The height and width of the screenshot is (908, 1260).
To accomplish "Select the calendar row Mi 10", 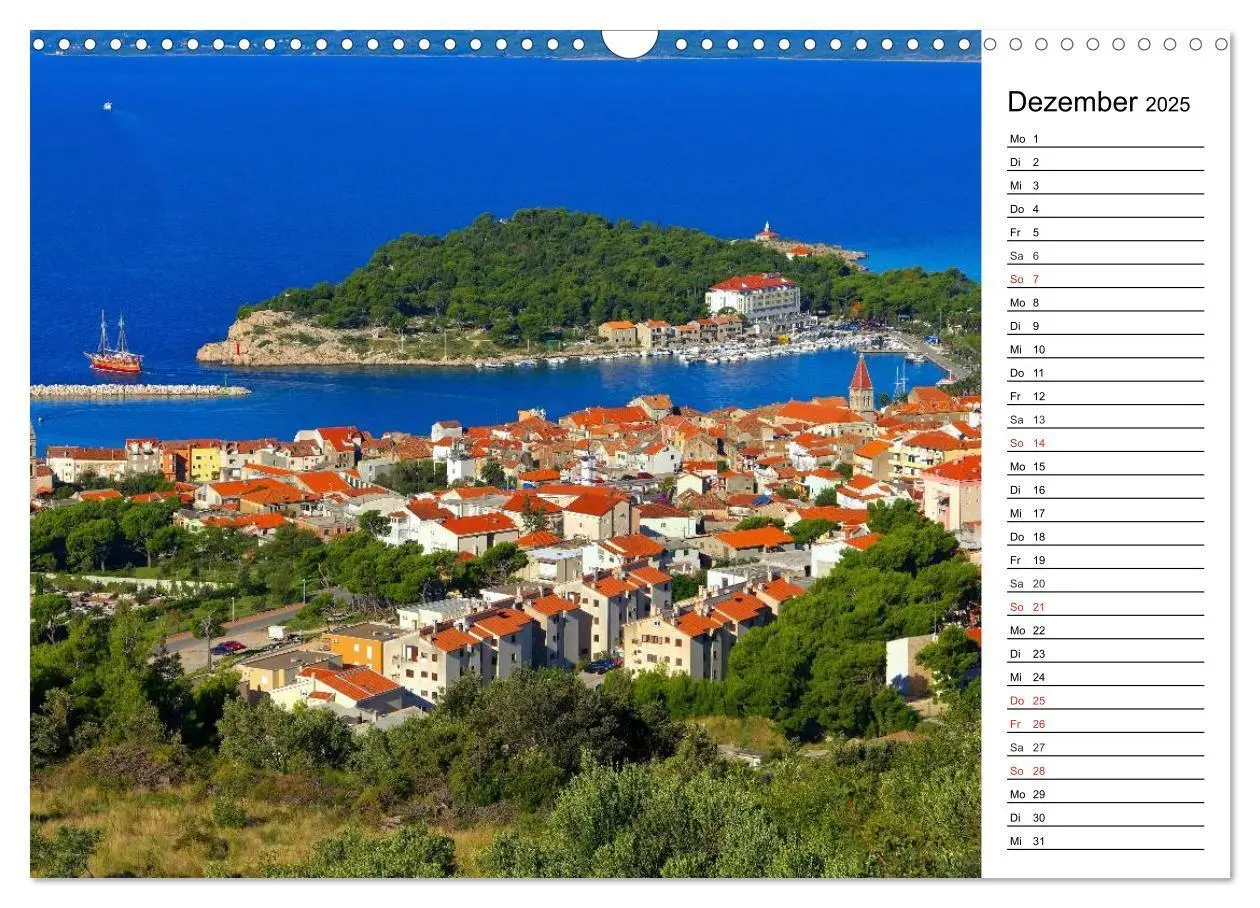I will pos(1105,350).
